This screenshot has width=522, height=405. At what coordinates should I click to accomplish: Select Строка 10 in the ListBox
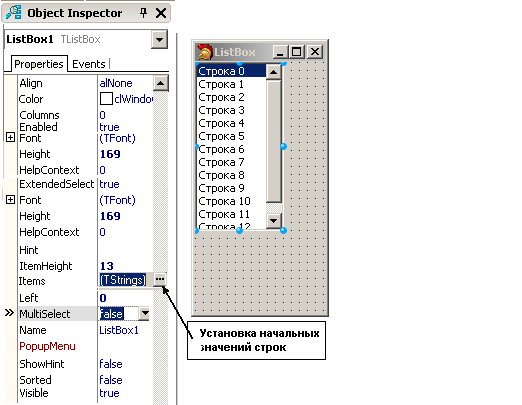point(232,201)
